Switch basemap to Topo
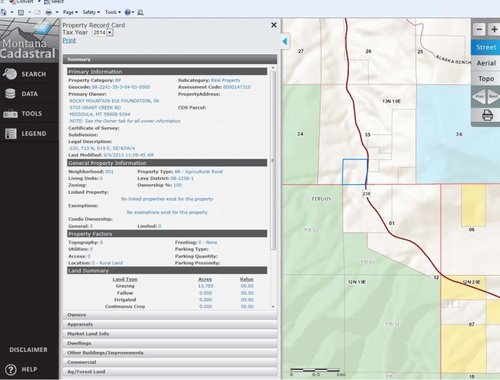Screen dimensions: 500x380 (x=486, y=79)
